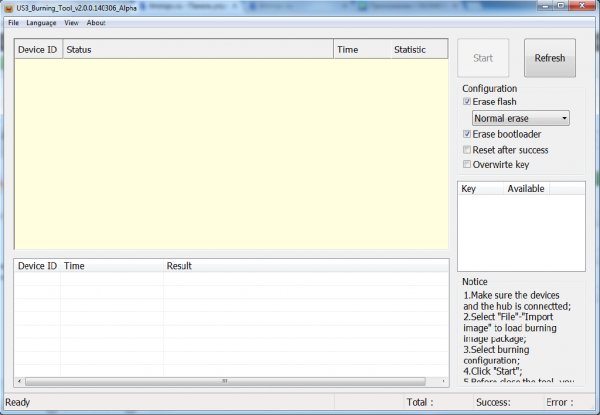This screenshot has width=600, height=415.
Task: Click the Error counter in status bar
Action: tap(560, 402)
